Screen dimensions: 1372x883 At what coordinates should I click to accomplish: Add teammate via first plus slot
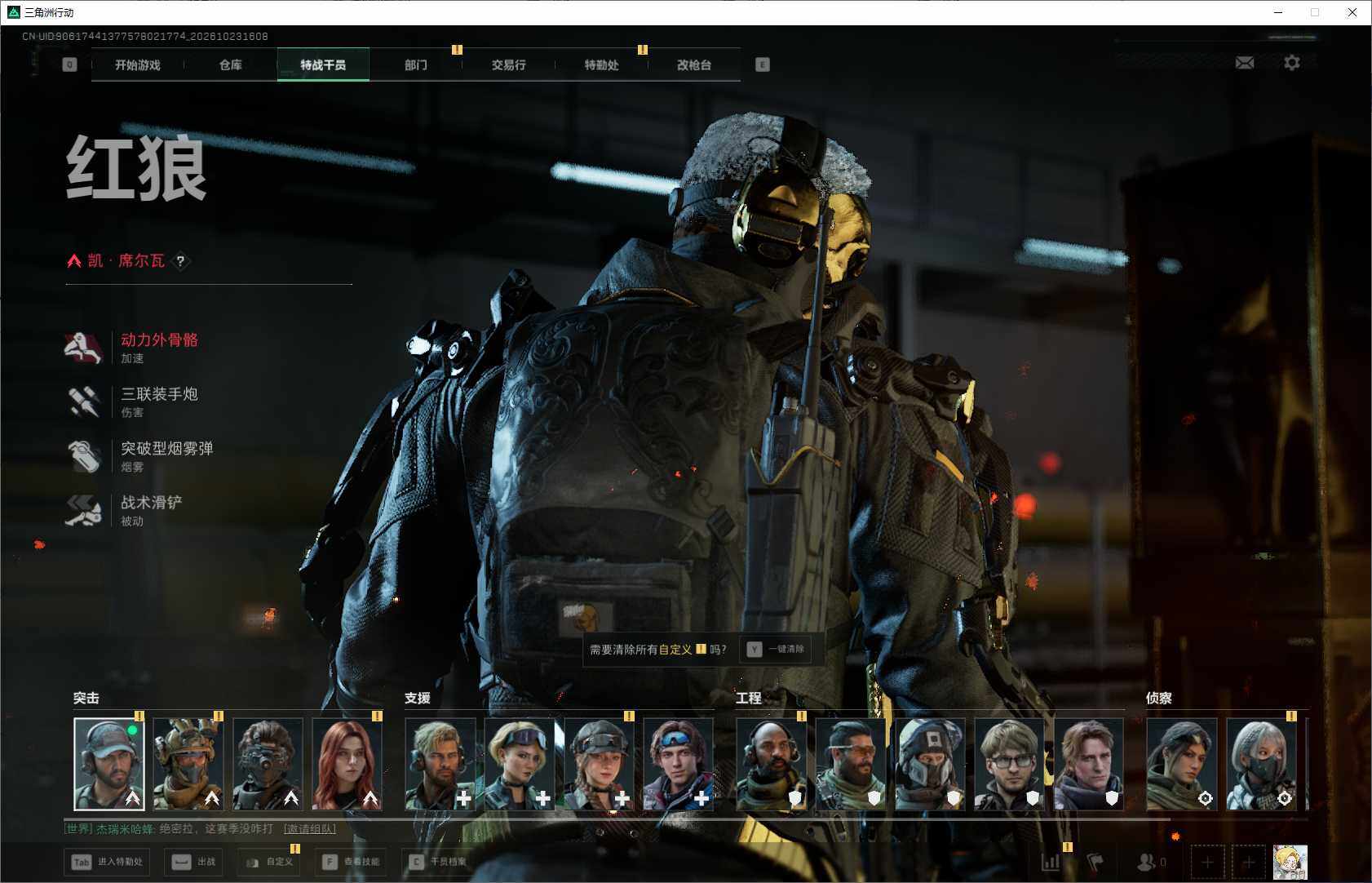[x=1207, y=862]
